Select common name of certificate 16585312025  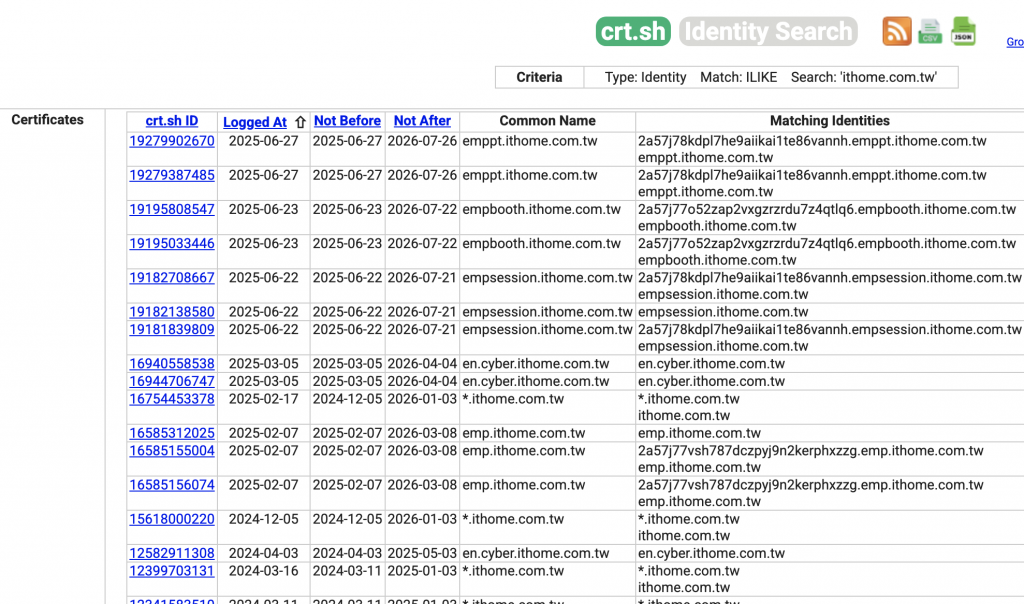[x=524, y=433]
